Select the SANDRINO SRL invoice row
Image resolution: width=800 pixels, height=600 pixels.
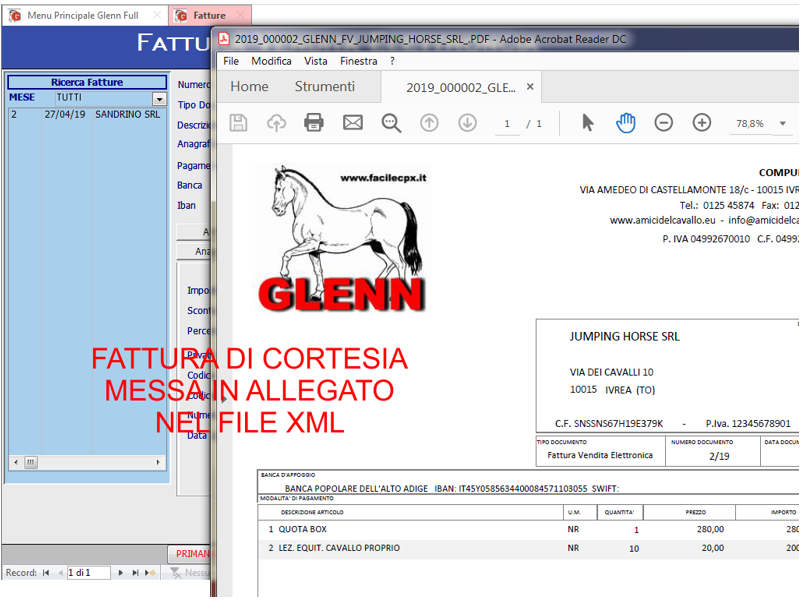point(87,114)
